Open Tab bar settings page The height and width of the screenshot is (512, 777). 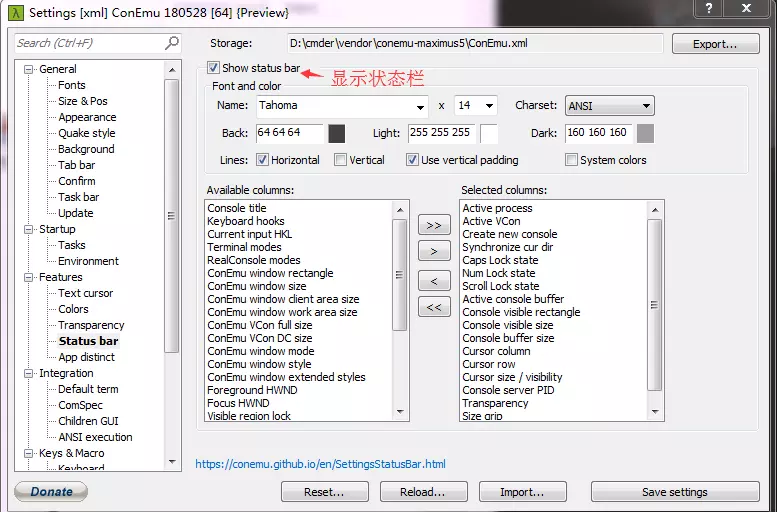coord(76,165)
